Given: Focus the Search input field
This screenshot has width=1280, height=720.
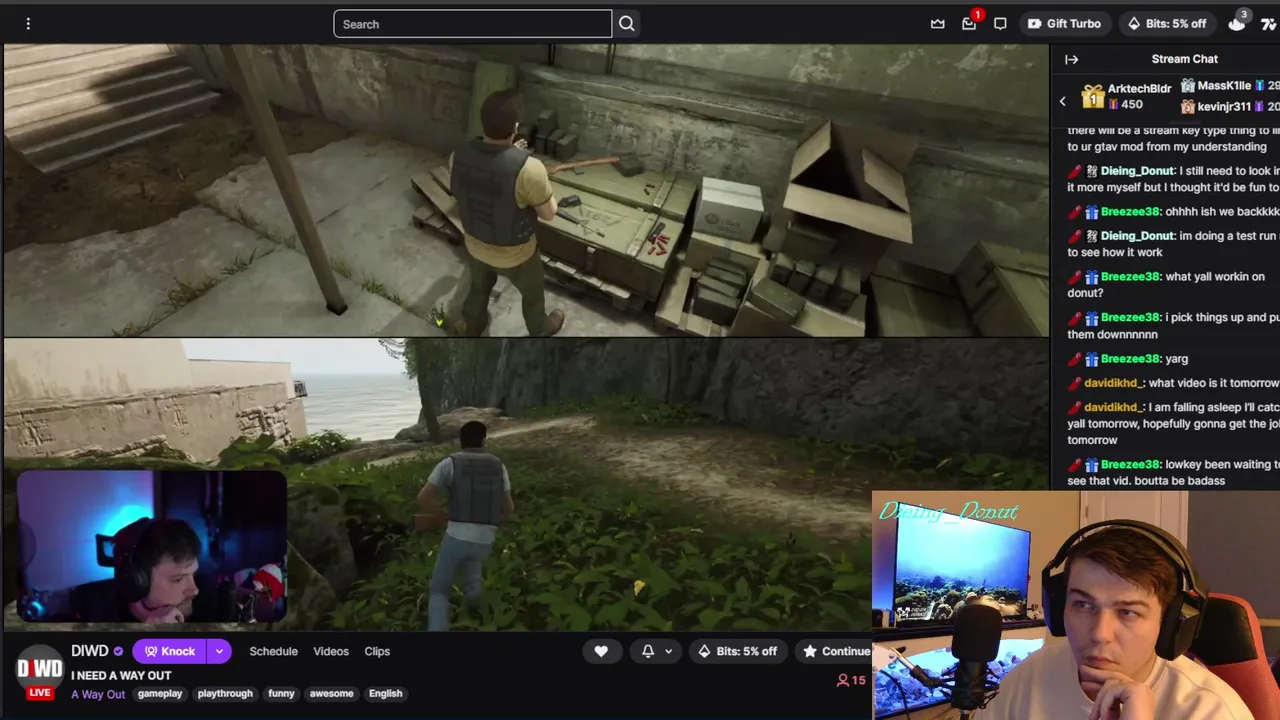Looking at the screenshot, I should [472, 24].
